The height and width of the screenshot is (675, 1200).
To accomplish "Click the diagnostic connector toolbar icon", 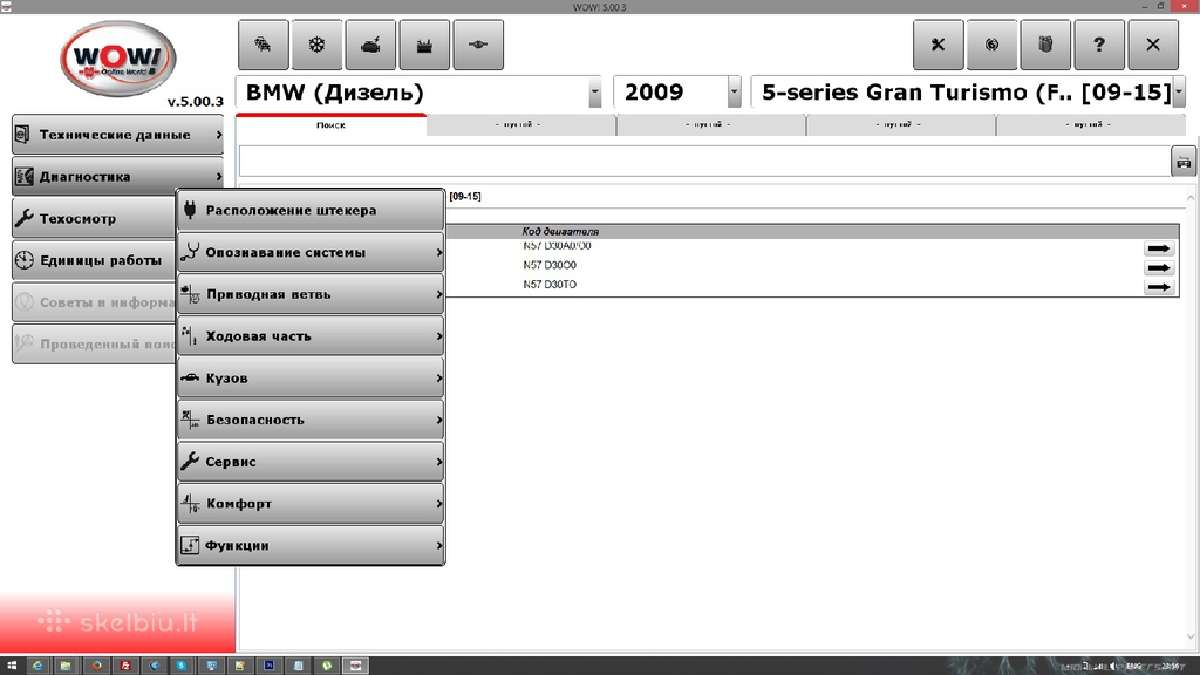I will (479, 45).
